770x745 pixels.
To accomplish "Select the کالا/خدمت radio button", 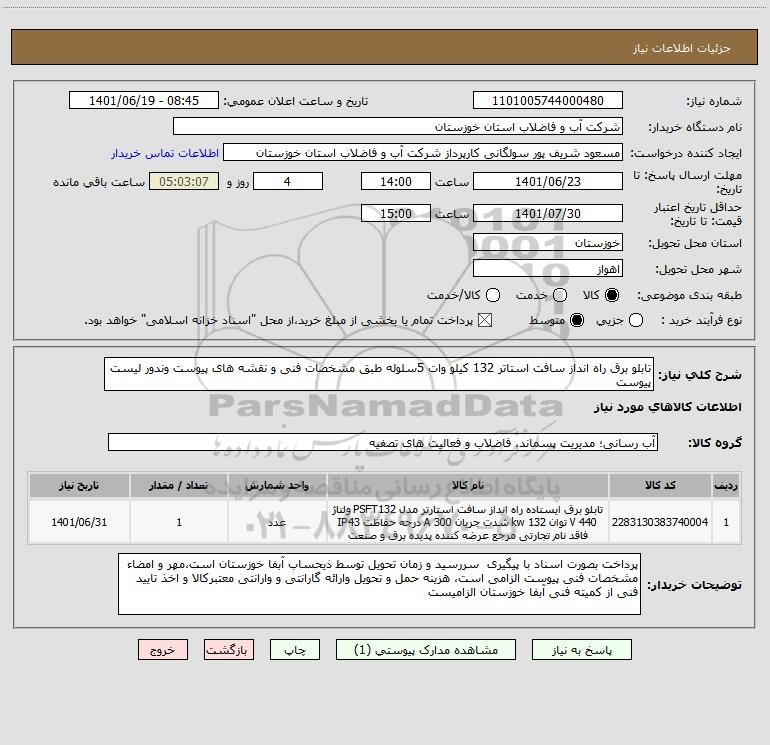I will (x=493, y=295).
